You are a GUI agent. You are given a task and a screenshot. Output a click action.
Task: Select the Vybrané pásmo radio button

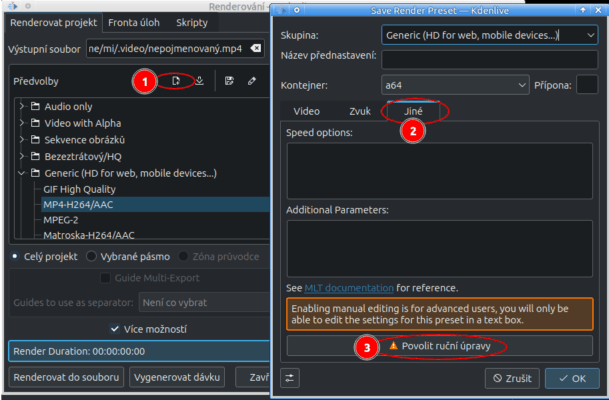[x=90, y=255]
